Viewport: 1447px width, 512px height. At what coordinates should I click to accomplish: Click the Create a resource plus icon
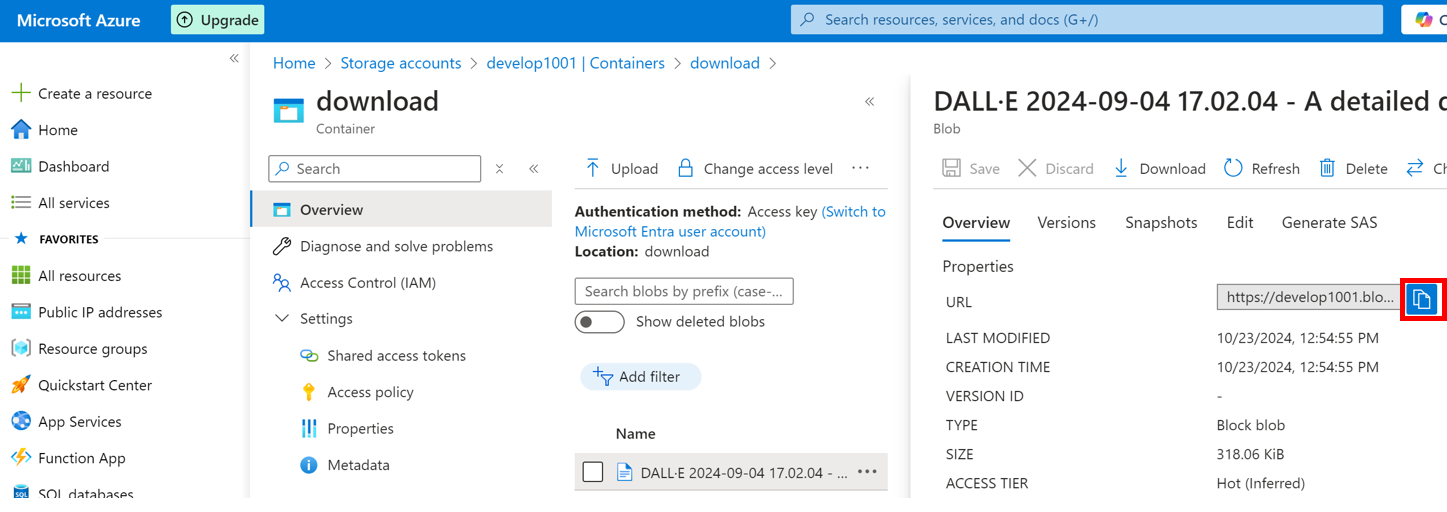point(20,93)
